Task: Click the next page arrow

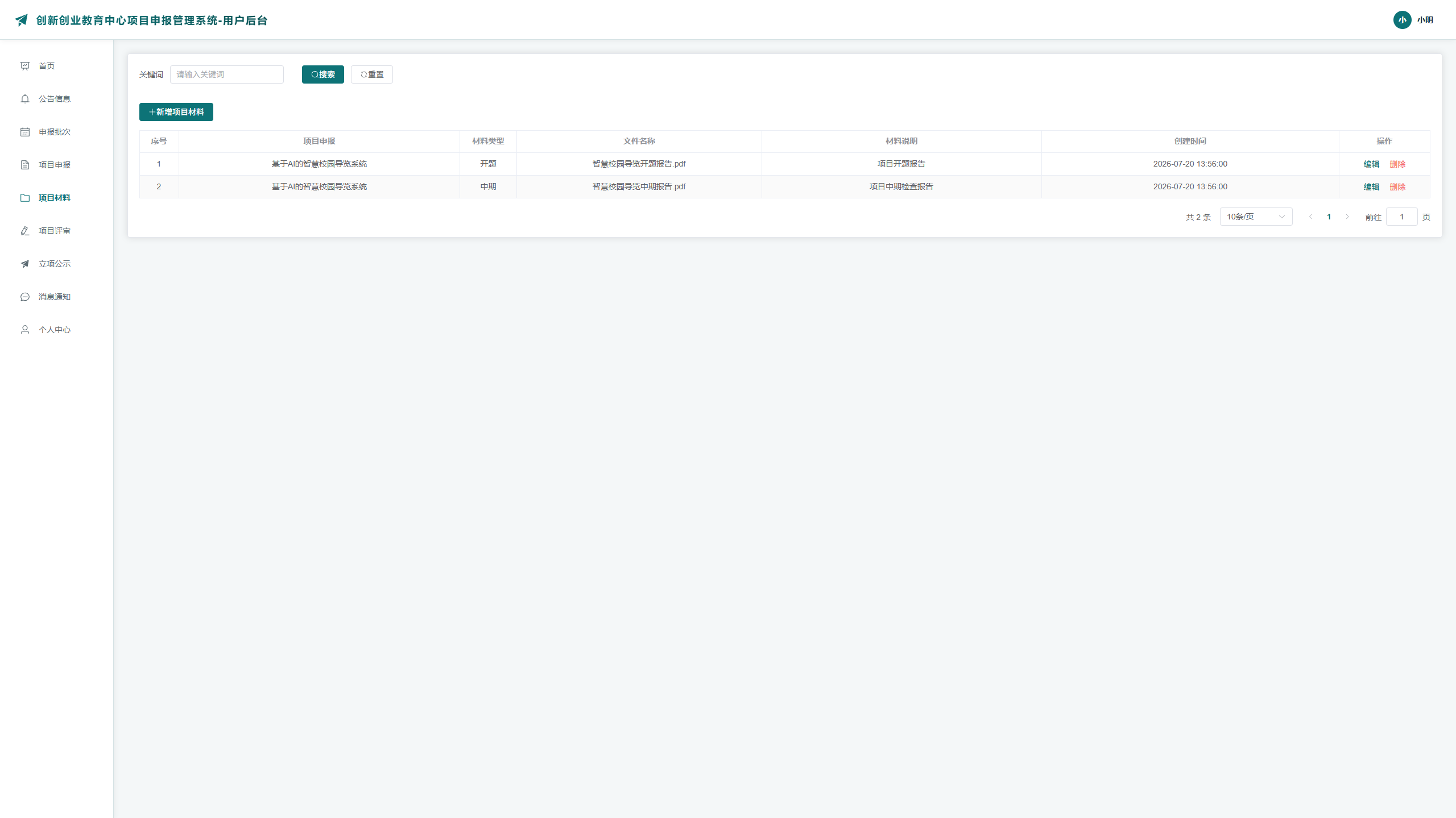Action: tap(1347, 217)
